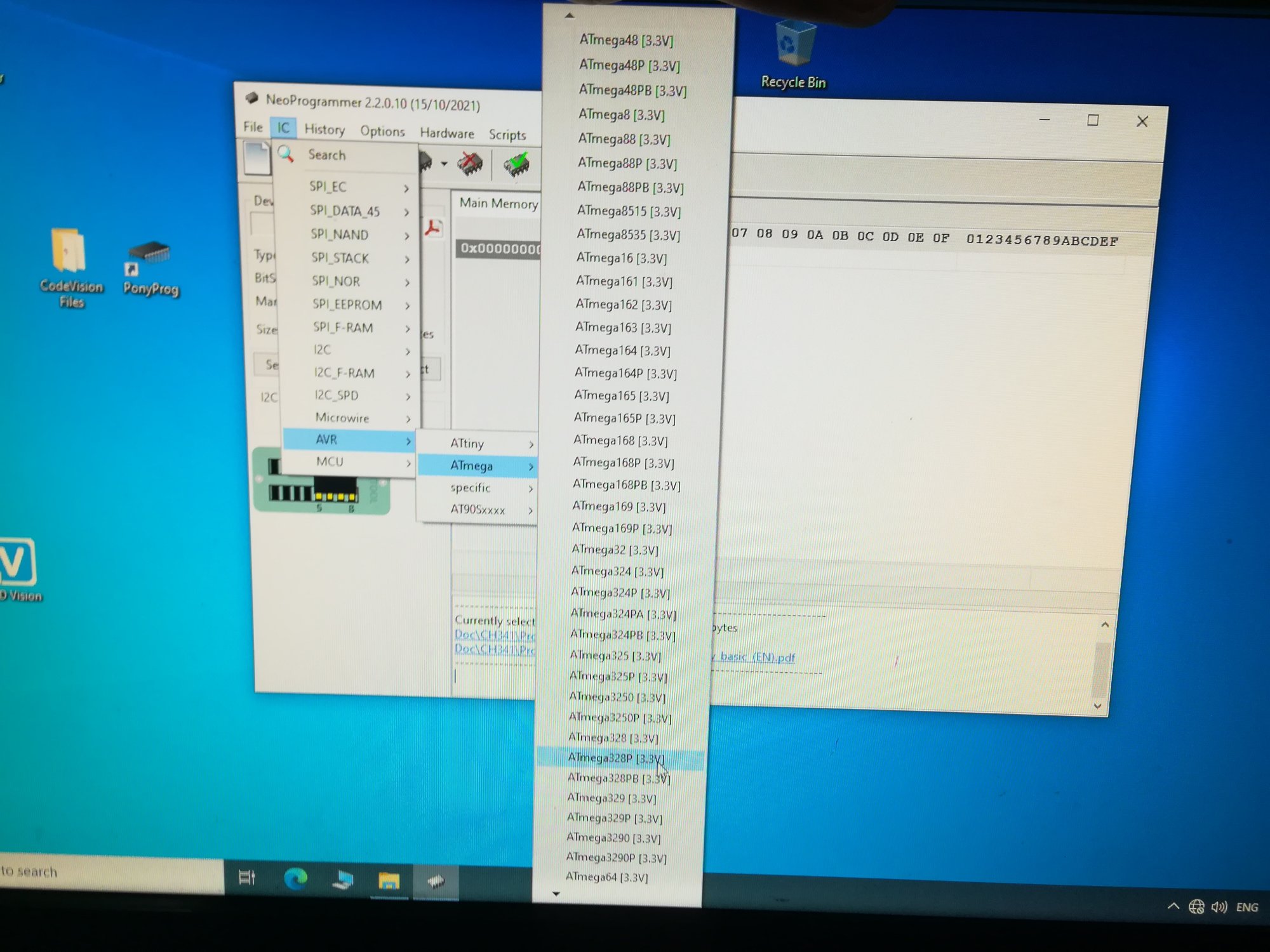This screenshot has width=1270, height=952.
Task: Open the IC menu
Action: [283, 128]
